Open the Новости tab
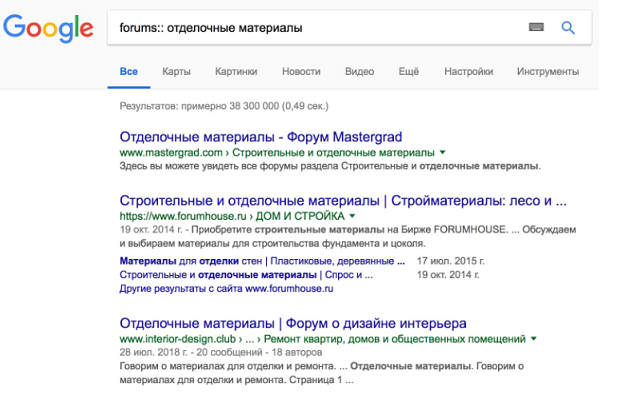The height and width of the screenshot is (394, 636). (301, 71)
